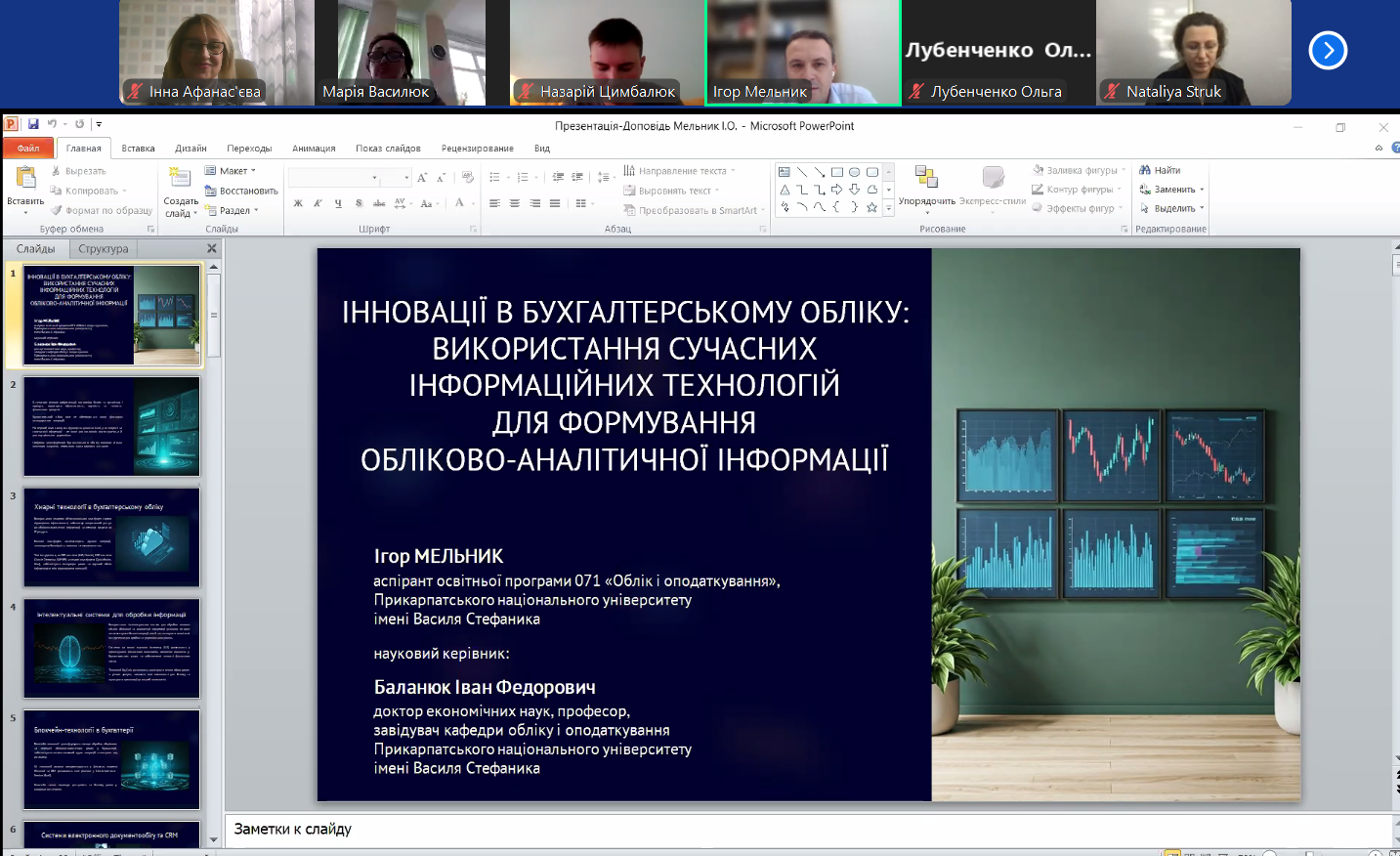Close the slides pane with the X

tap(212, 249)
